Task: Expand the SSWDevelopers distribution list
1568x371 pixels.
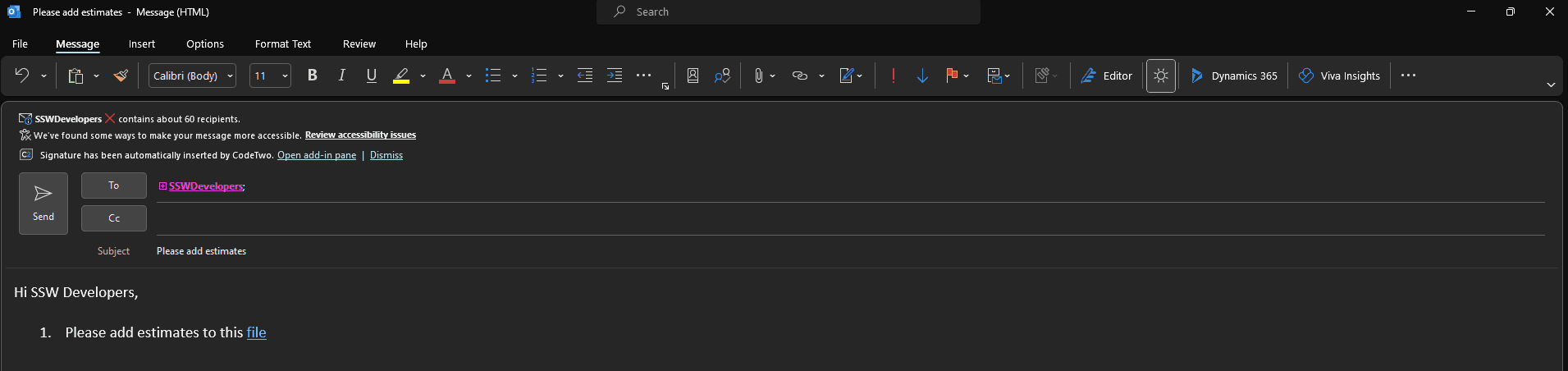Action: (162, 186)
